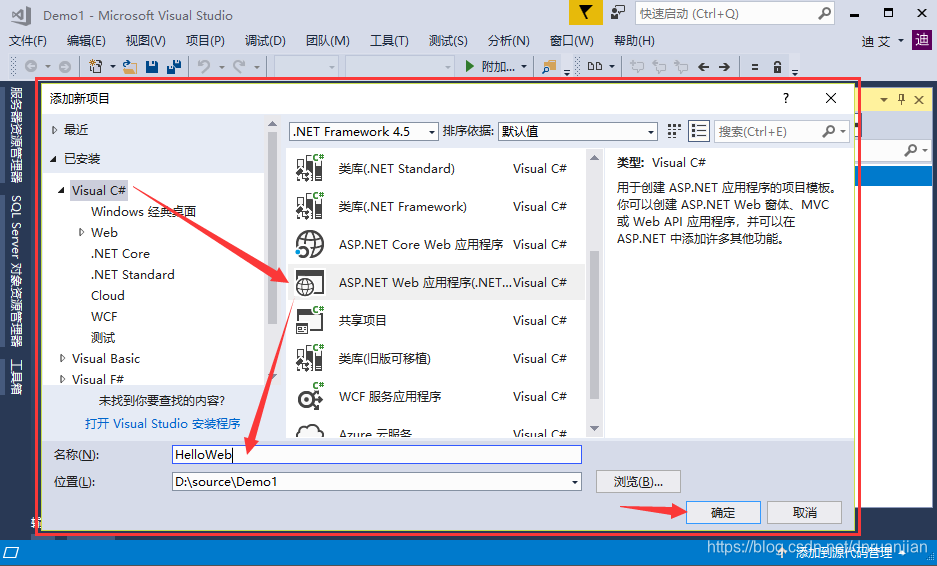
Task: Open the View menu
Action: pyautogui.click(x=145, y=41)
